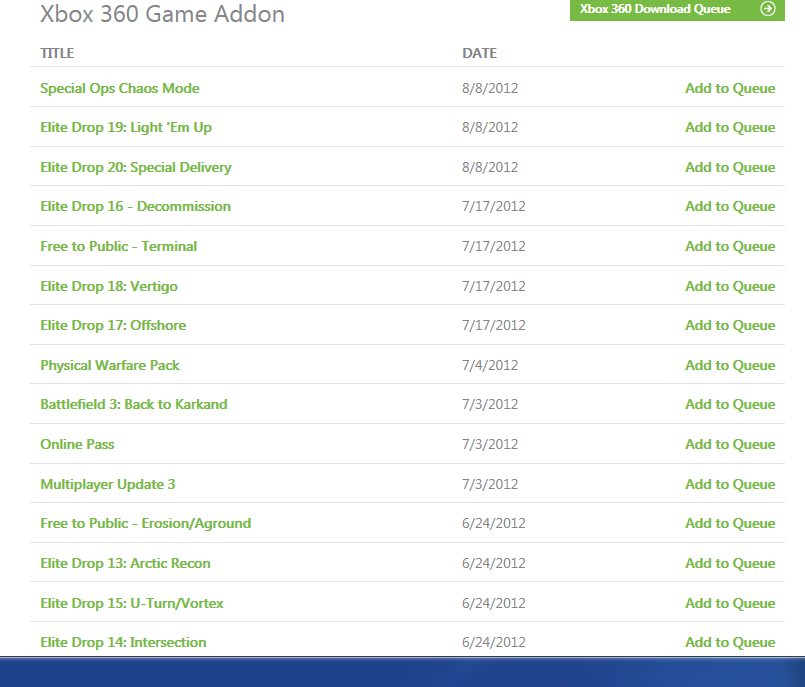
Task: Open Battlefield 3: Back to Karkand
Action: pos(133,405)
